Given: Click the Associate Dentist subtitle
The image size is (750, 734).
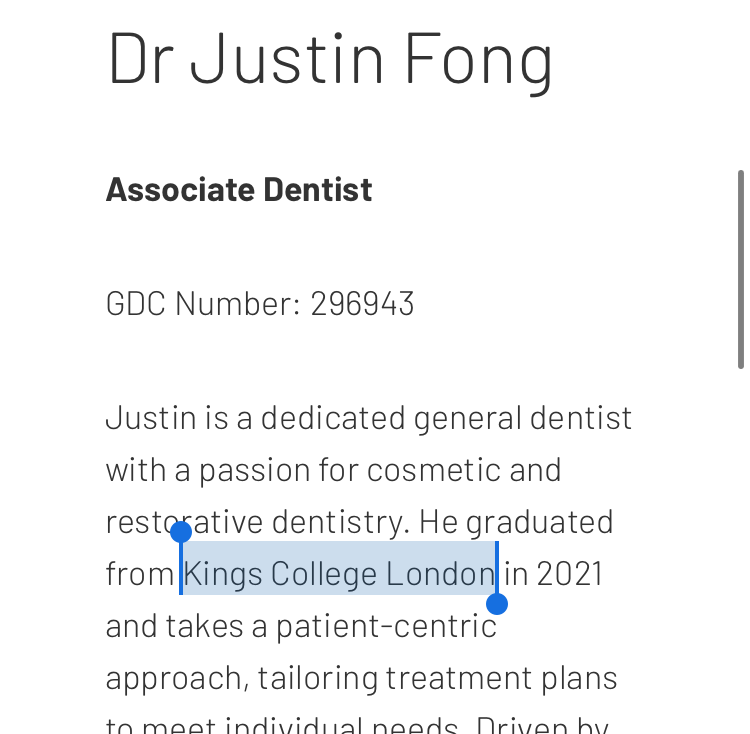Looking at the screenshot, I should pos(239,189).
